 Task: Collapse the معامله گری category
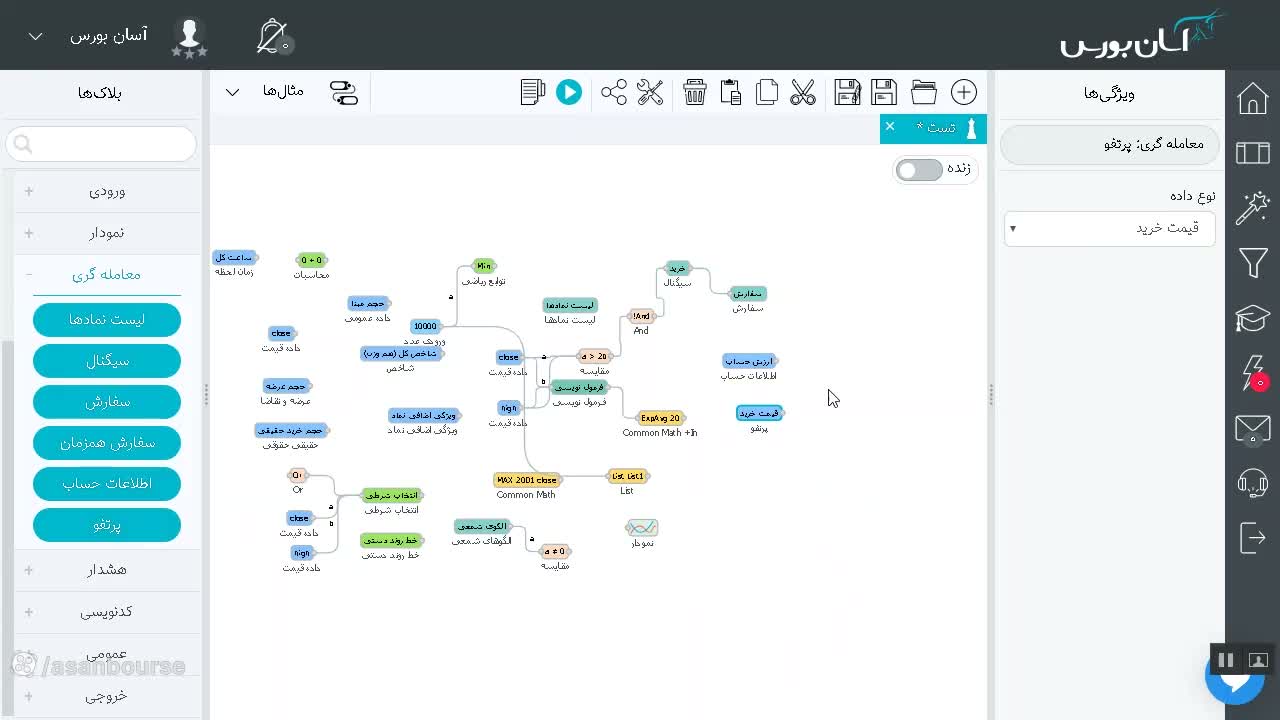coord(107,274)
